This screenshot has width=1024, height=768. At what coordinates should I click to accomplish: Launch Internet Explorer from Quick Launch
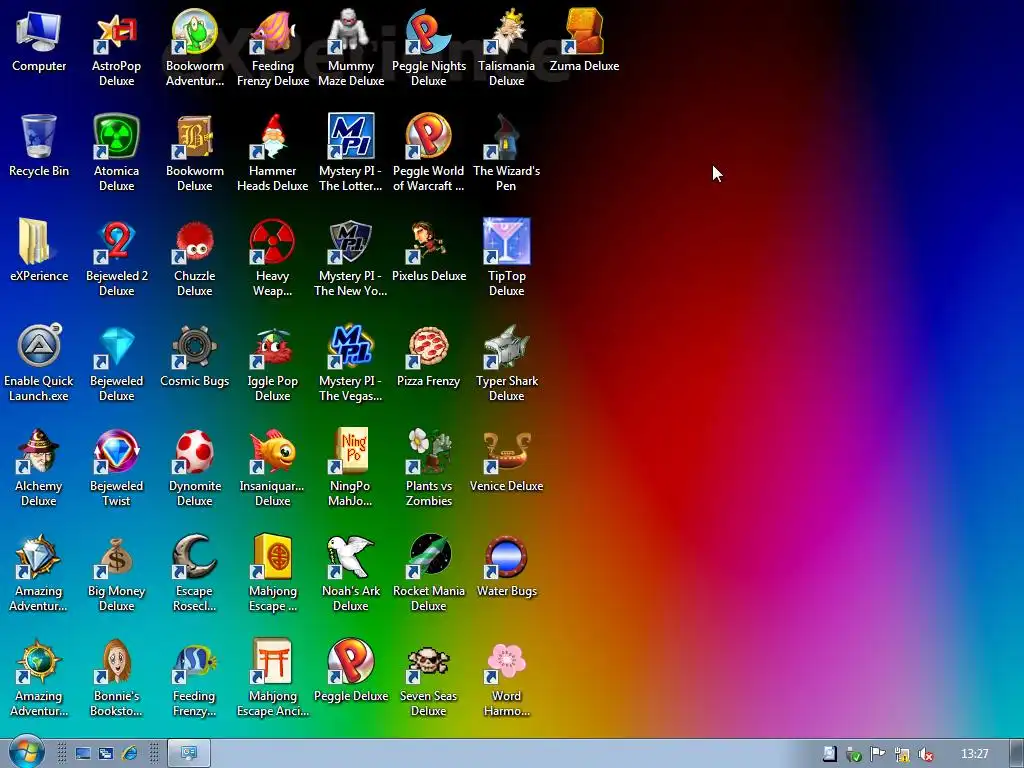tap(129, 754)
